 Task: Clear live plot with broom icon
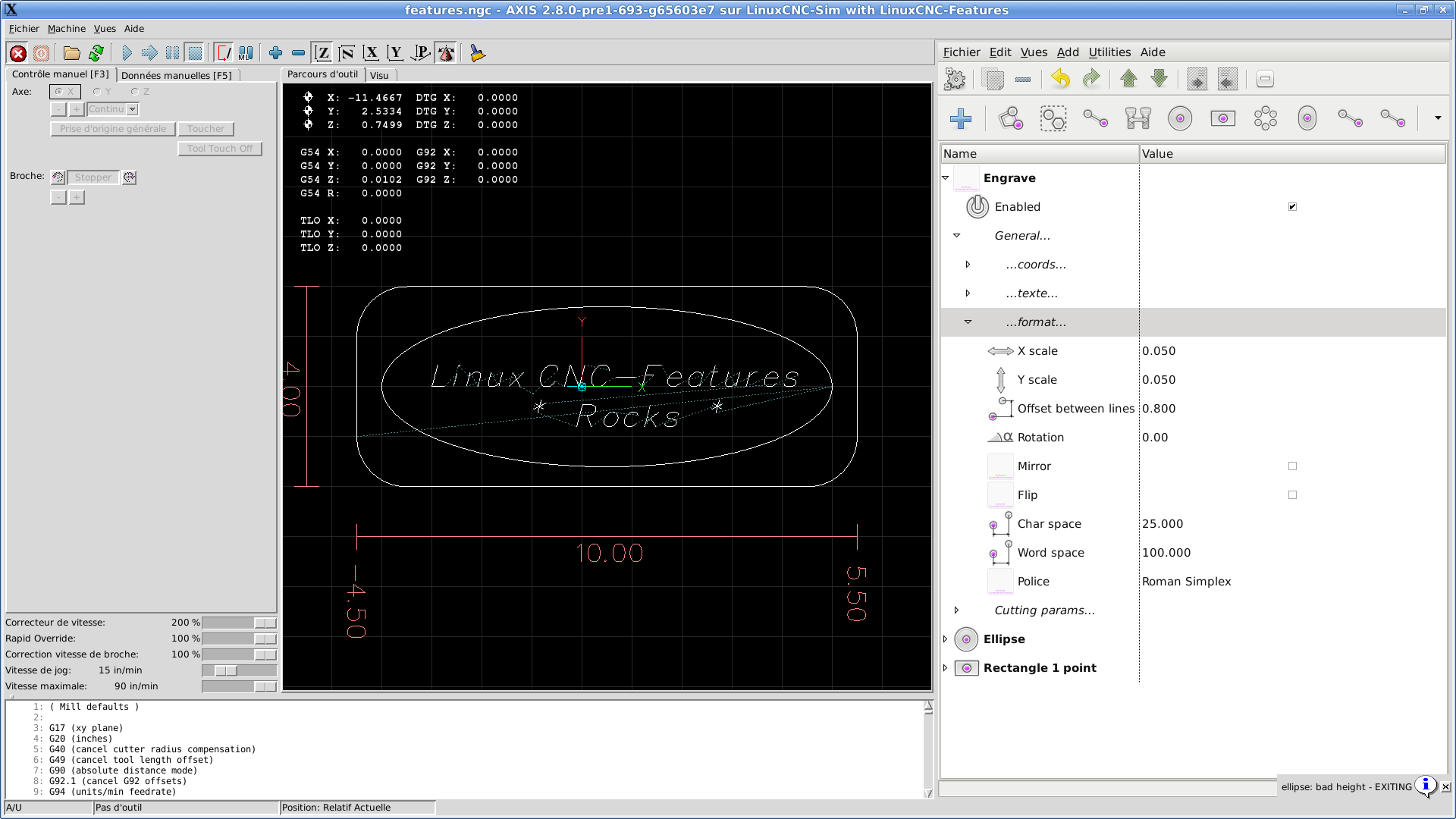pos(477,53)
